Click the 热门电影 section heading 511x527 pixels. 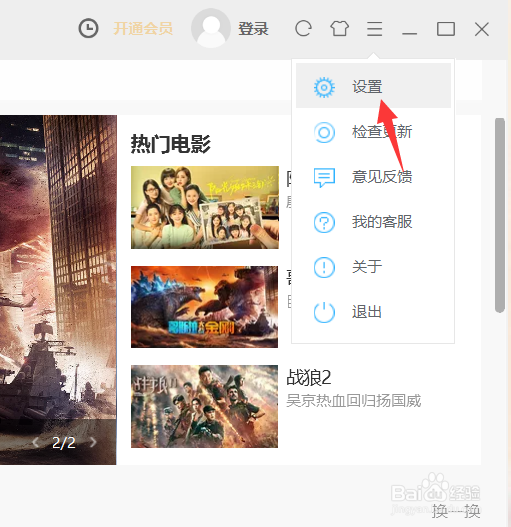[171, 144]
